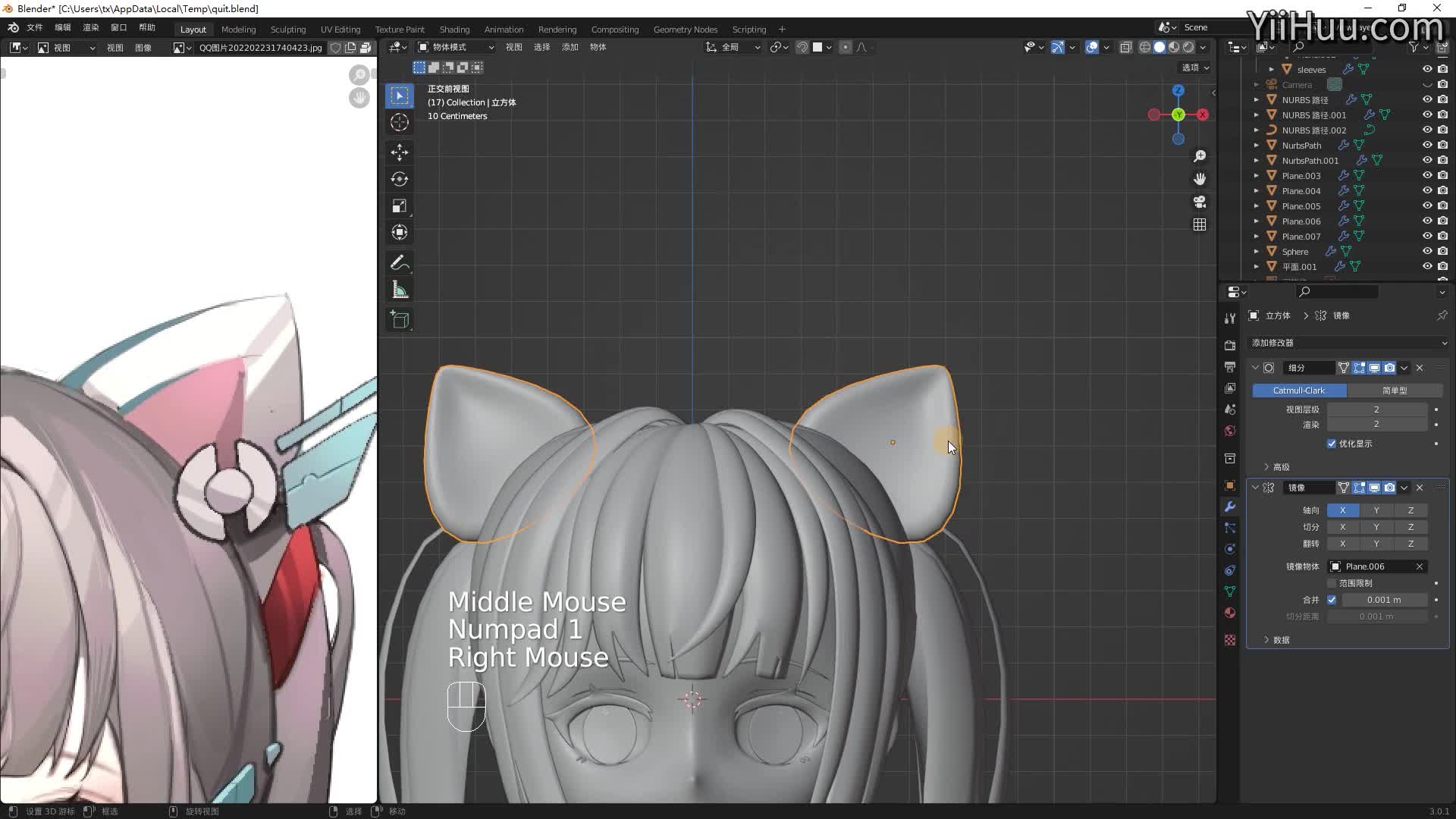Select the Add Cube tool
Screen dimensions: 1456x819
(x=400, y=319)
